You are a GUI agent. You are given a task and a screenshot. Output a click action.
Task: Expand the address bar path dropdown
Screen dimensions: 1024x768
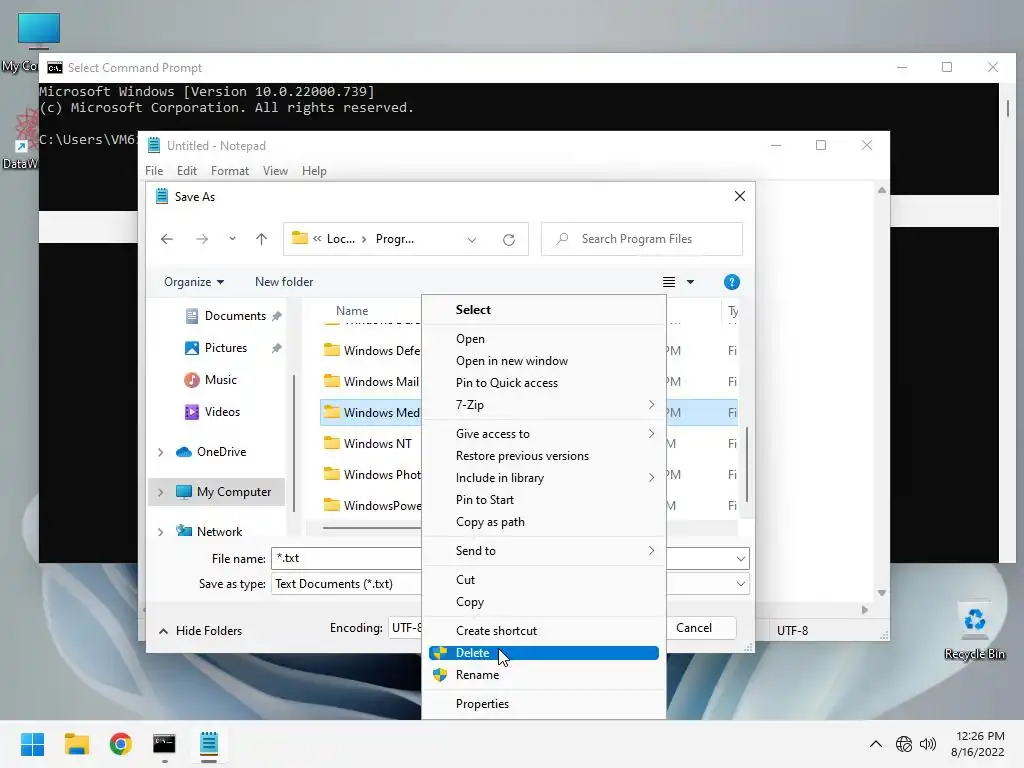point(472,240)
